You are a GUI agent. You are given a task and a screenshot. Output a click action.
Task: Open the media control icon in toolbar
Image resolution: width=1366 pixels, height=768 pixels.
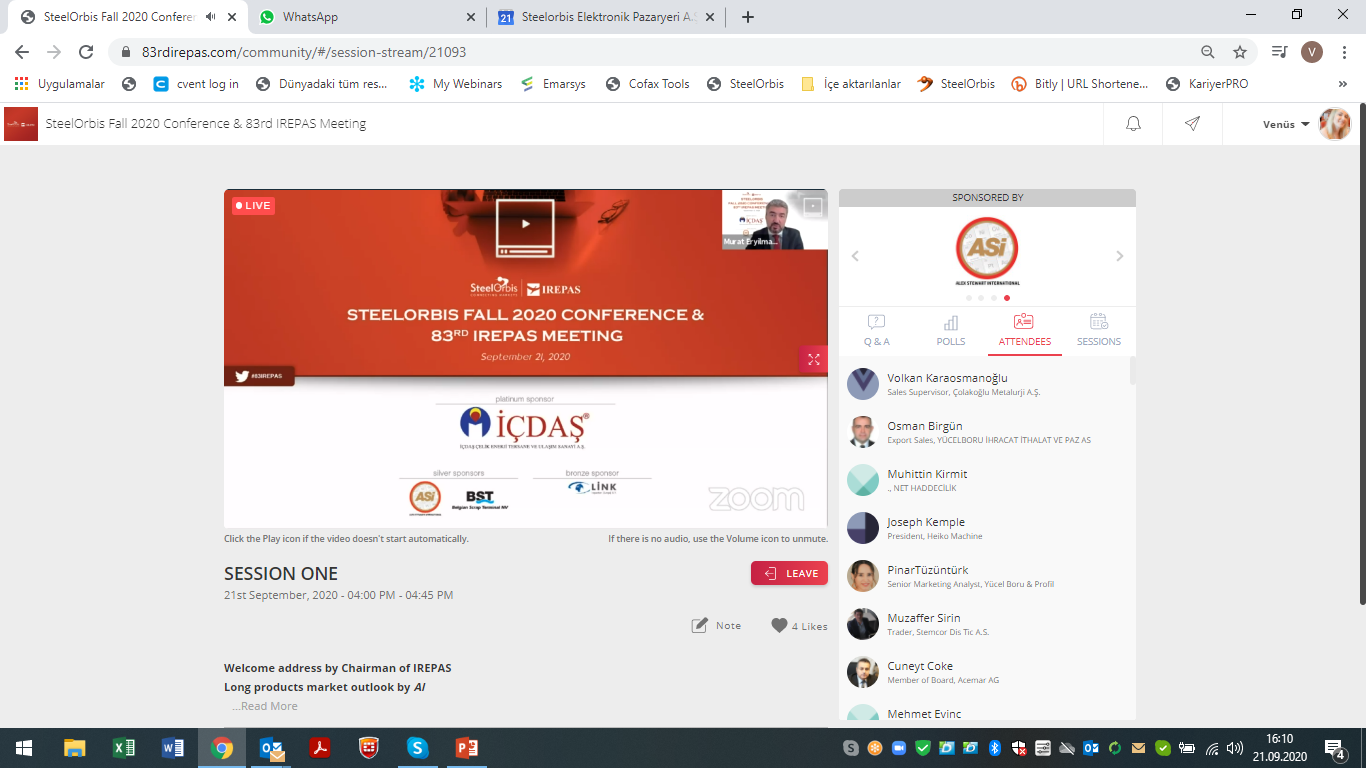tap(1279, 52)
